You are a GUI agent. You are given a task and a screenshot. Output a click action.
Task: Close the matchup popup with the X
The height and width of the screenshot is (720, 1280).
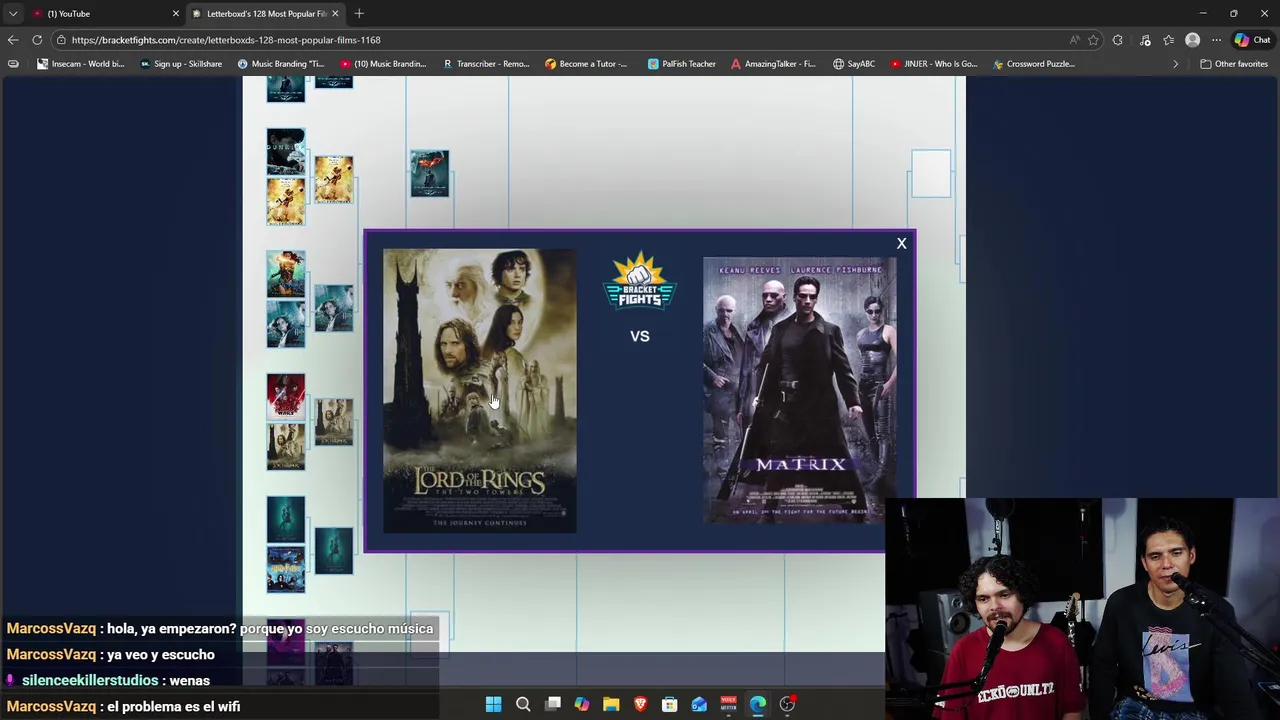[x=901, y=244]
